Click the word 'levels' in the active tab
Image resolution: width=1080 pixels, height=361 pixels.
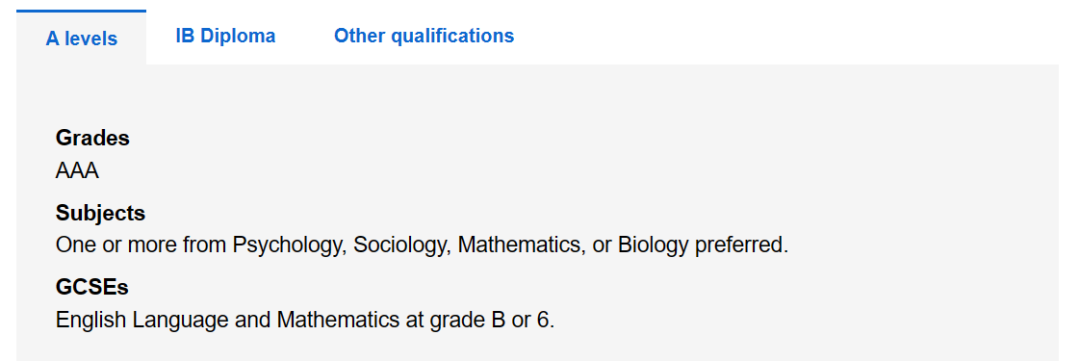tap(91, 39)
